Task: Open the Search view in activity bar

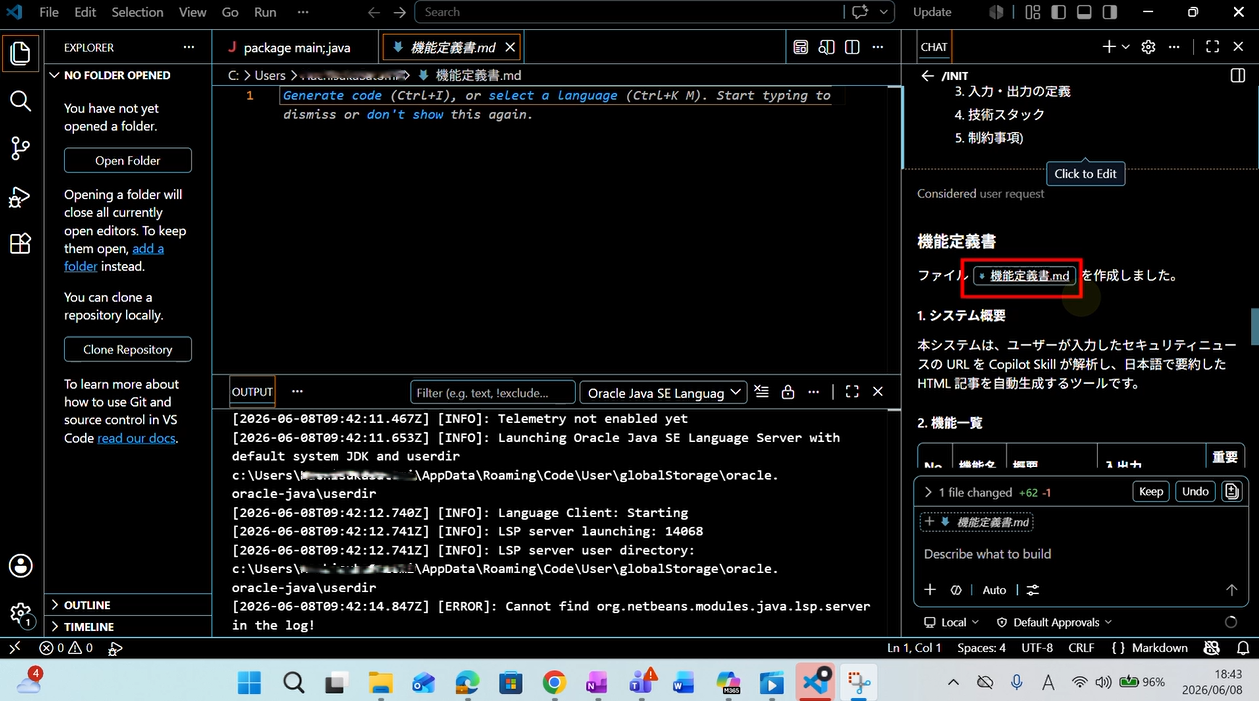Action: [21, 100]
